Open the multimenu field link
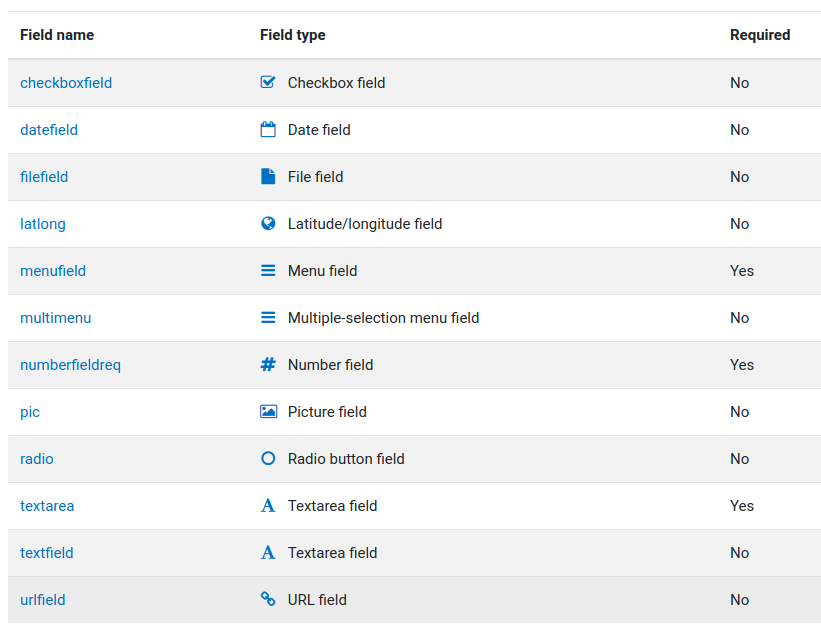This screenshot has width=821, height=640. pos(56,318)
